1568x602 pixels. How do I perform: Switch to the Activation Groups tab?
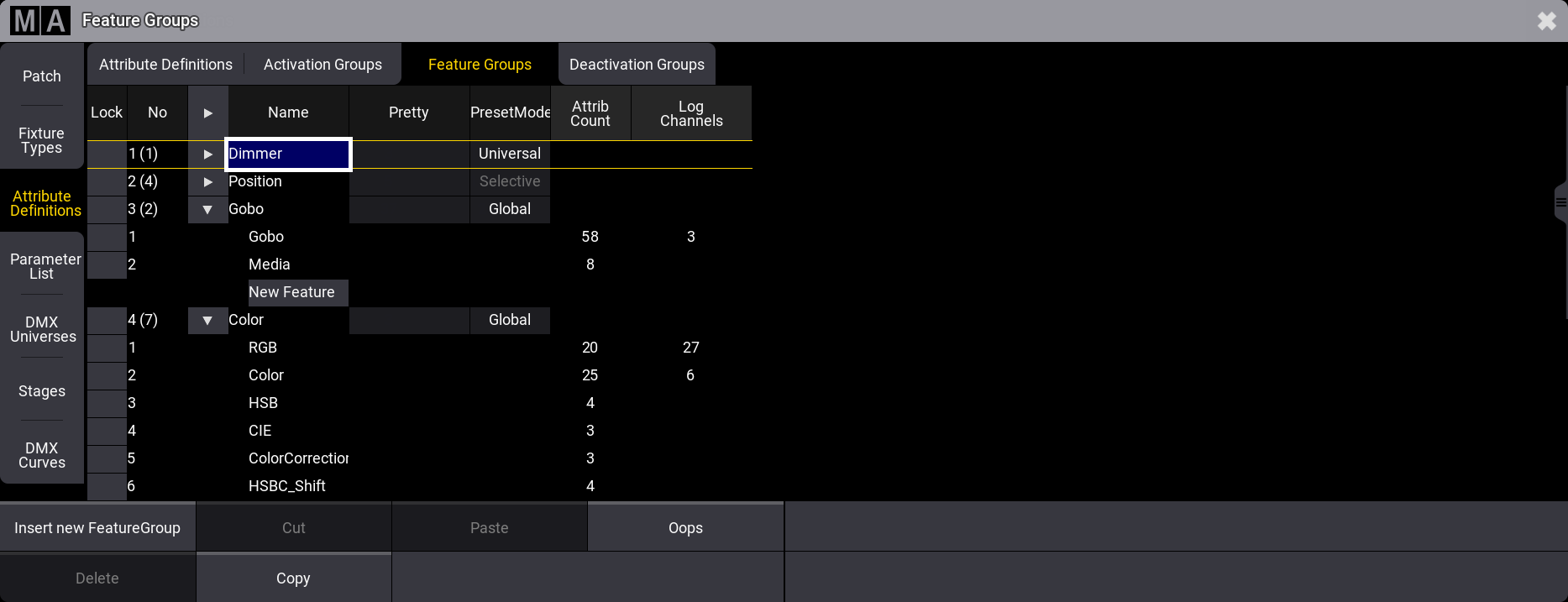(323, 65)
